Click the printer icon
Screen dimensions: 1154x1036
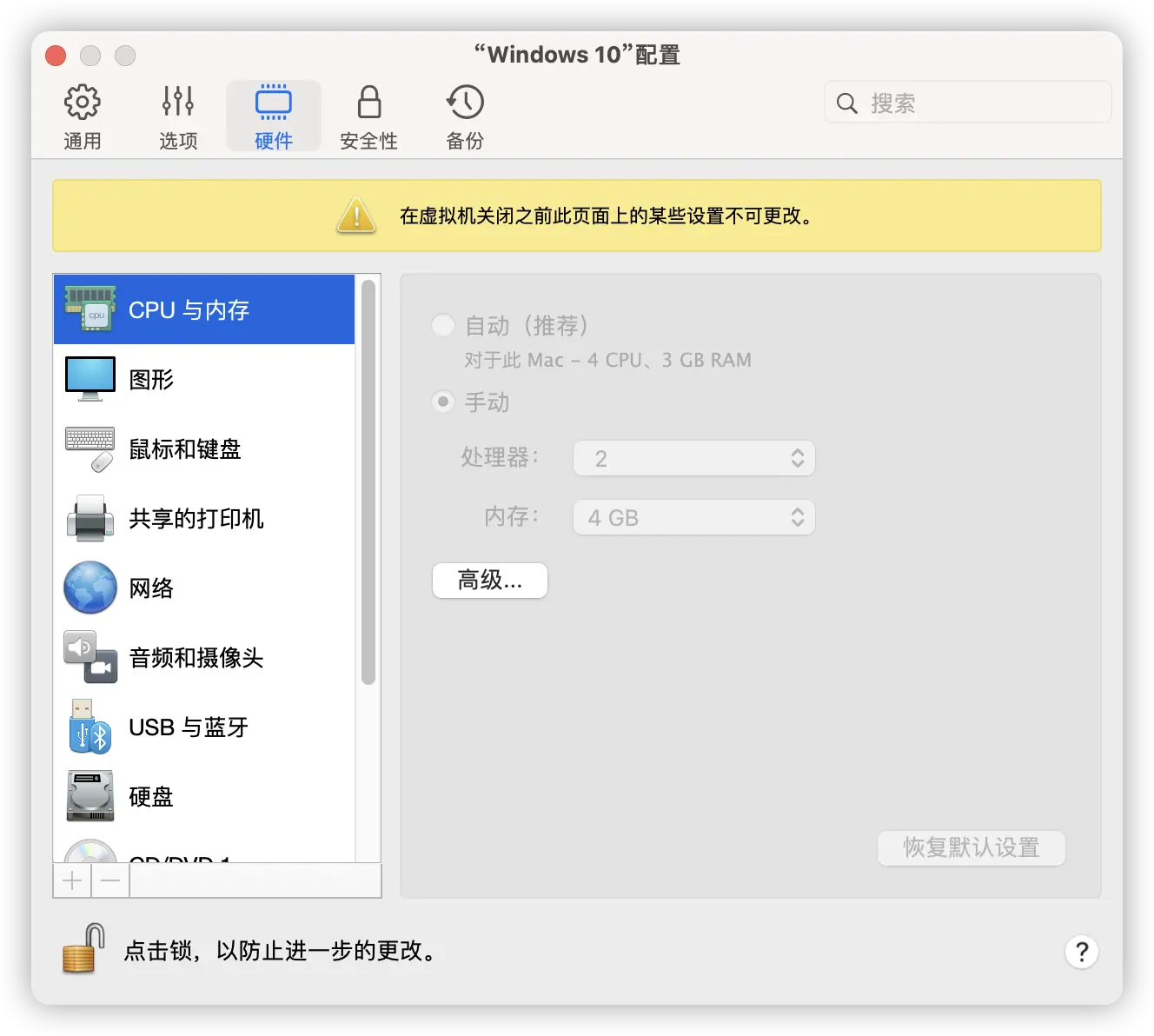[90, 518]
